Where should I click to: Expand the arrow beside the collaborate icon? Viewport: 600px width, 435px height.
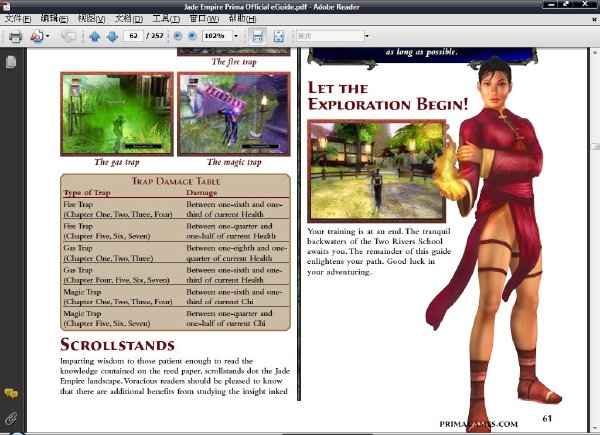coord(47,36)
